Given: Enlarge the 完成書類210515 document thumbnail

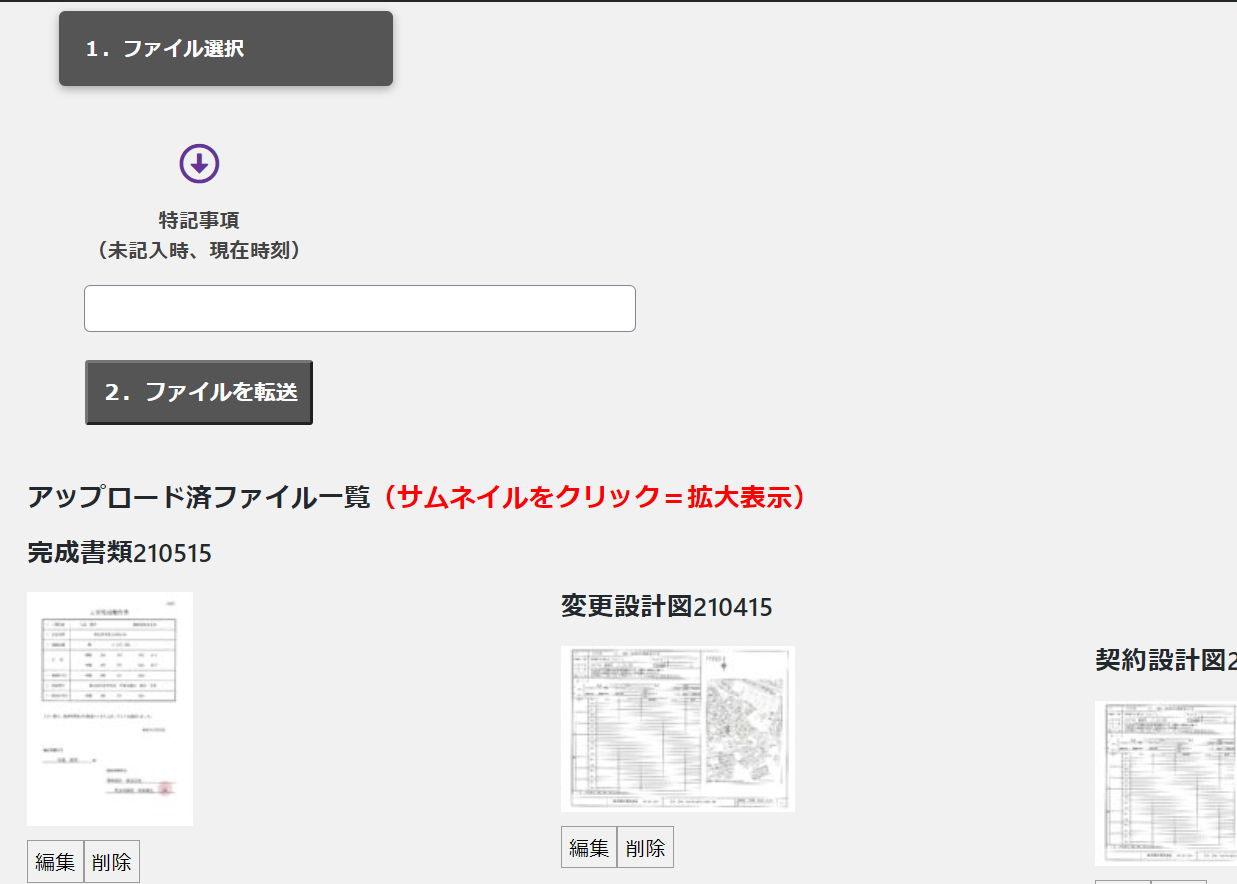Looking at the screenshot, I should [x=110, y=708].
